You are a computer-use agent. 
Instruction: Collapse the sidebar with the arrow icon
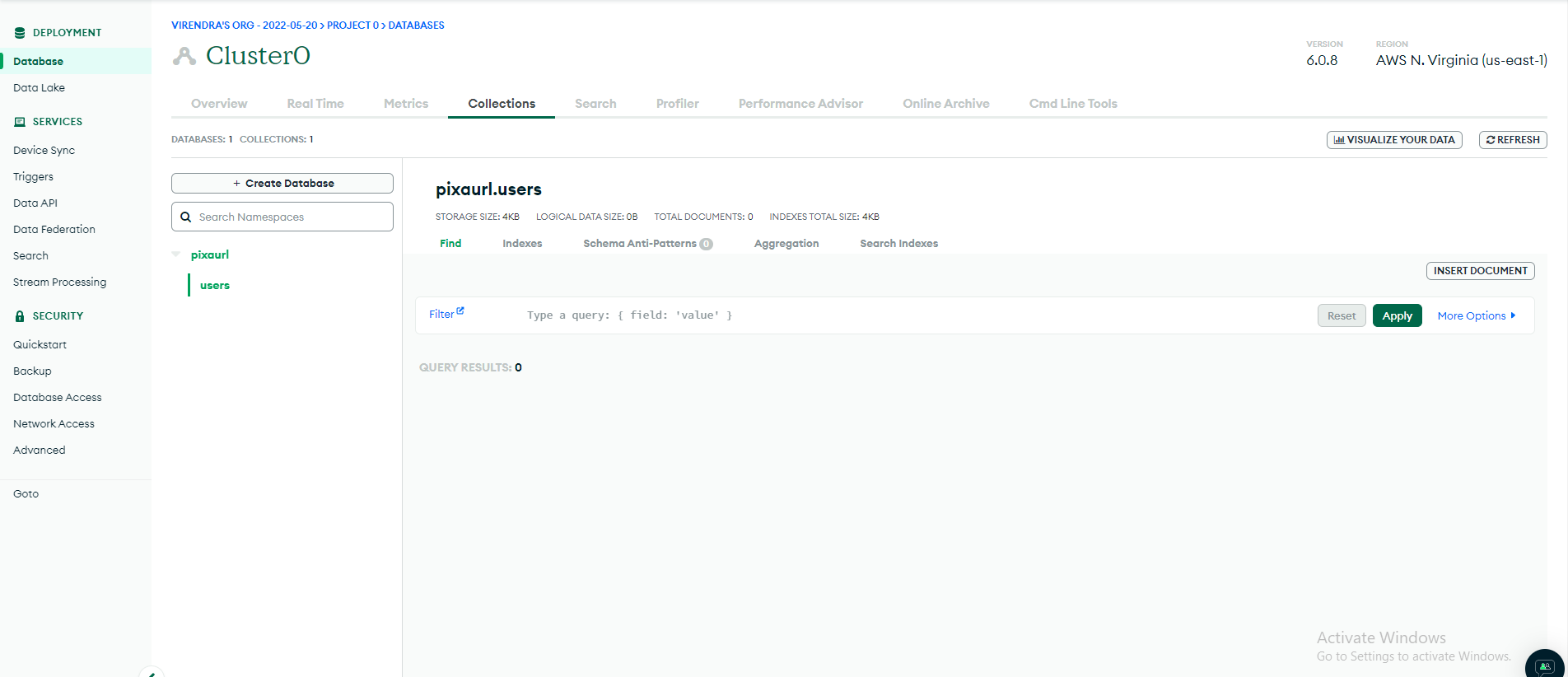point(152,673)
